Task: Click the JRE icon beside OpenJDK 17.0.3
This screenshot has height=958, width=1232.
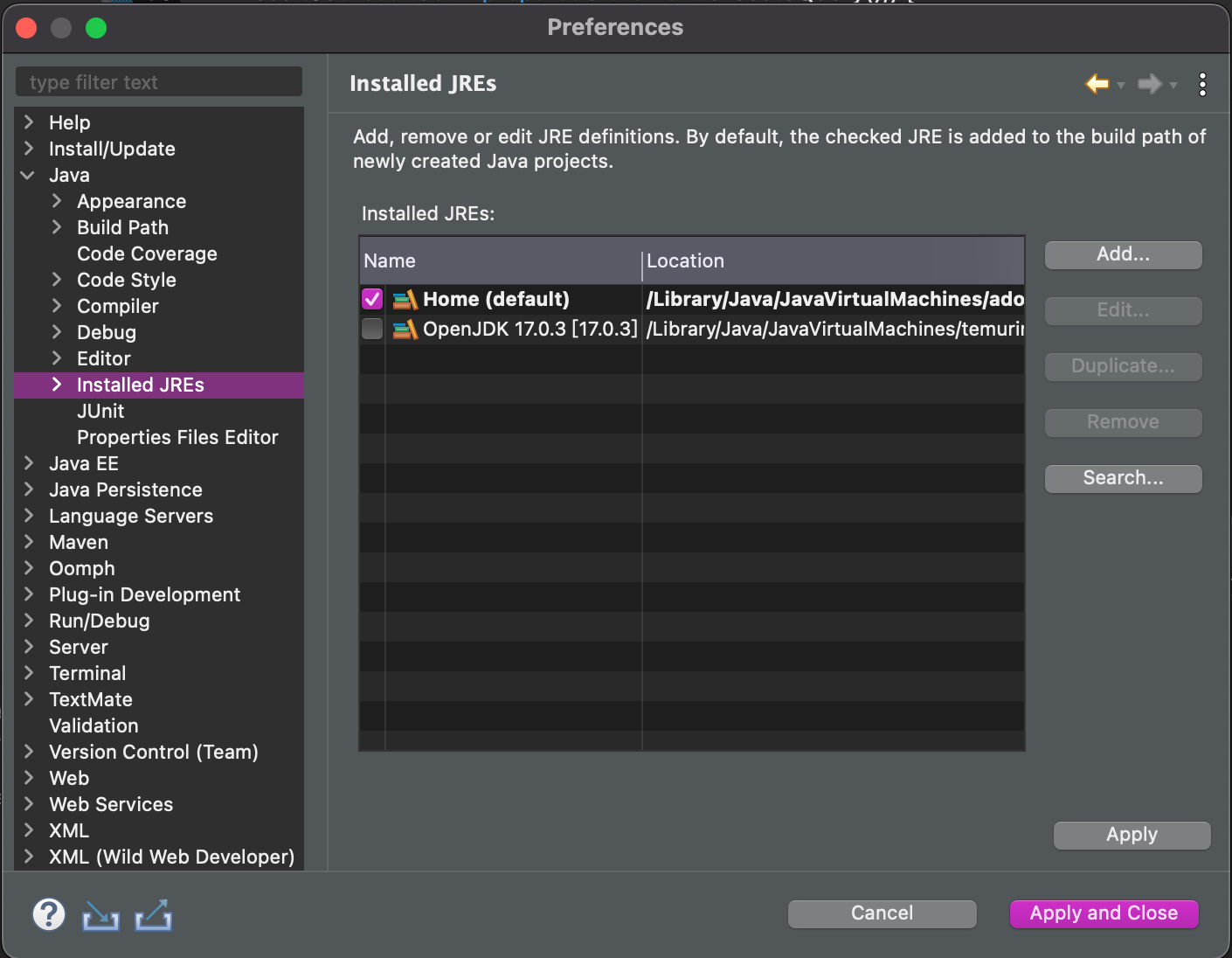Action: pyautogui.click(x=405, y=330)
